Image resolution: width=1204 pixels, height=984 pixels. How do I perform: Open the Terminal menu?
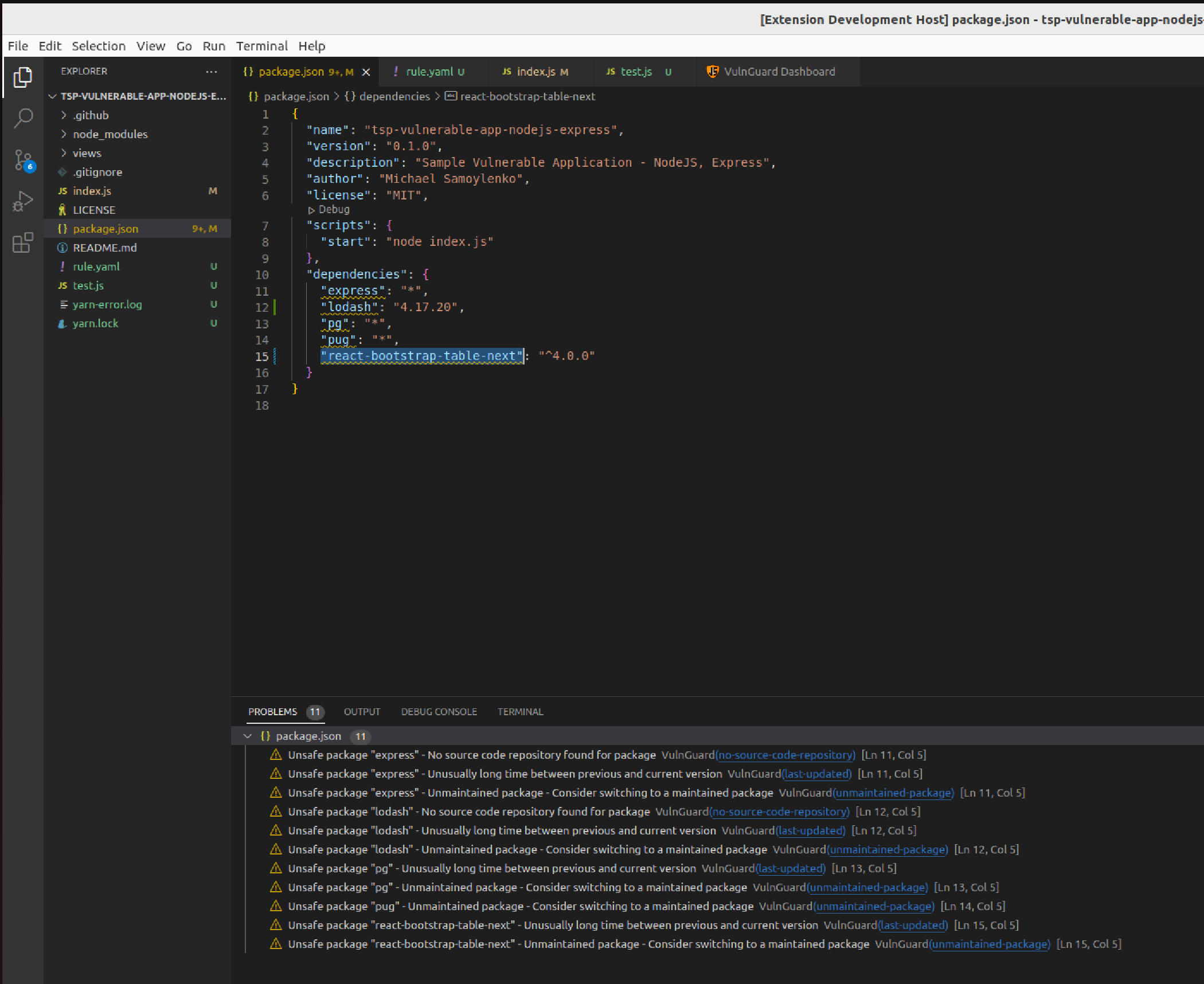[261, 46]
